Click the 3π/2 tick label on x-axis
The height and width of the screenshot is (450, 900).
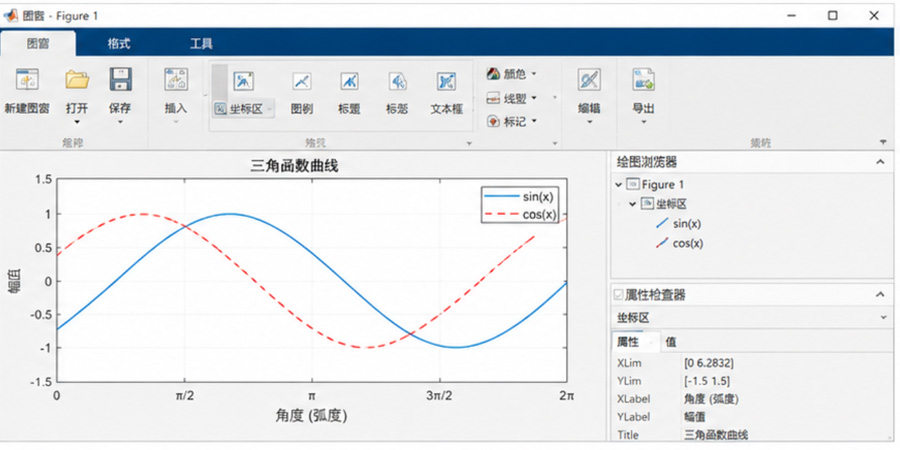440,395
